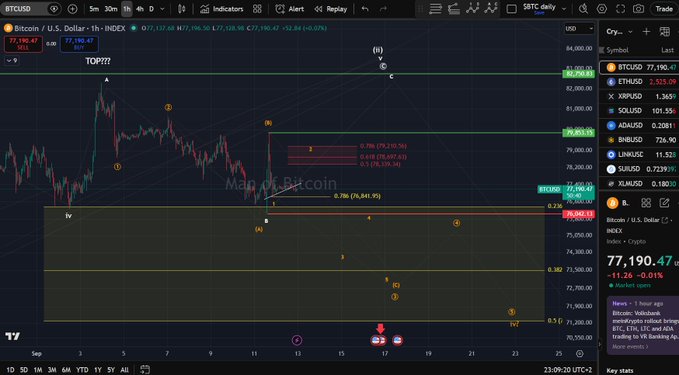Screen dimensions: 679x375
Task: Redo the chart action
Action: (383, 9)
